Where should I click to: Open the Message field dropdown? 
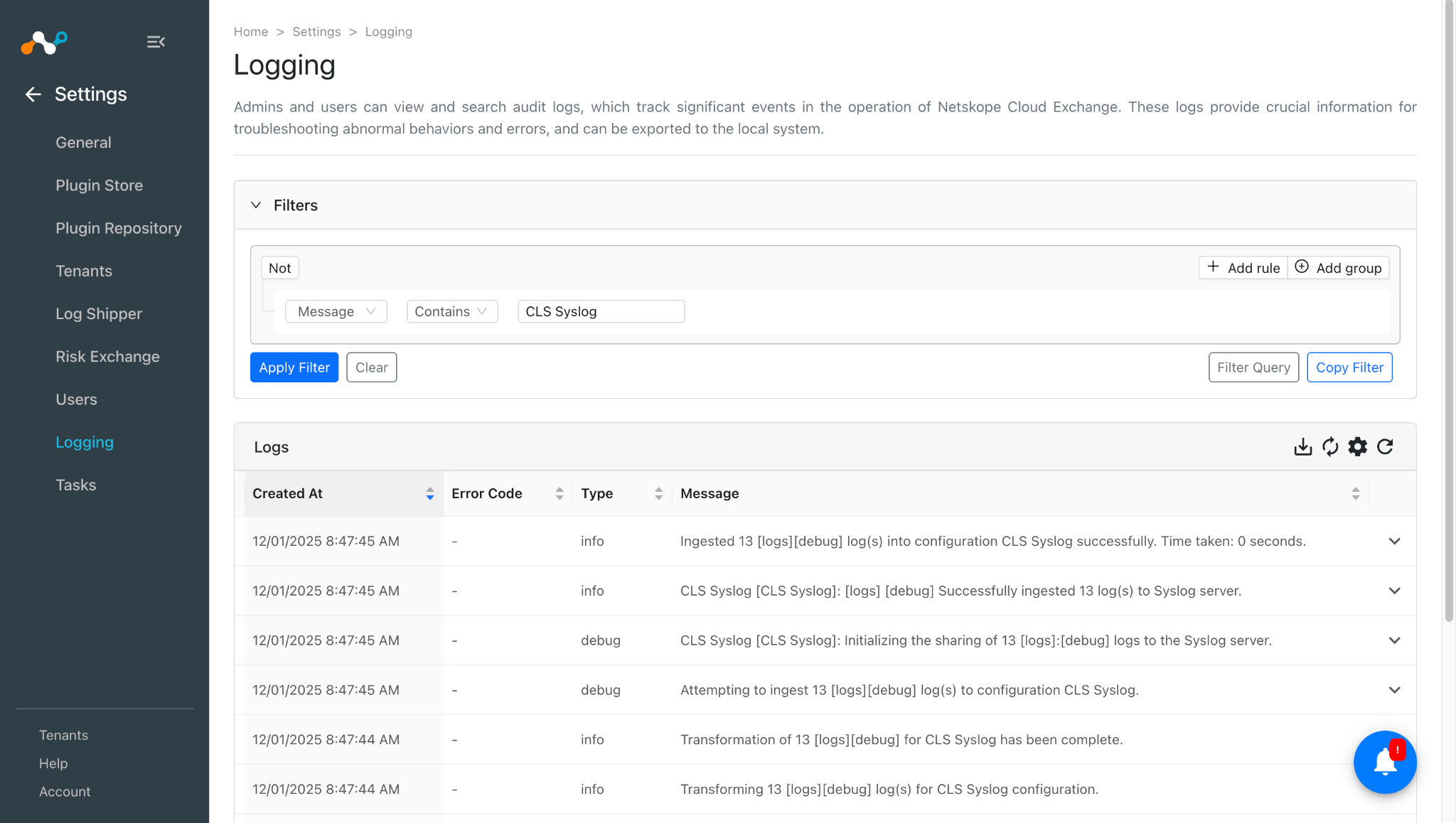336,311
